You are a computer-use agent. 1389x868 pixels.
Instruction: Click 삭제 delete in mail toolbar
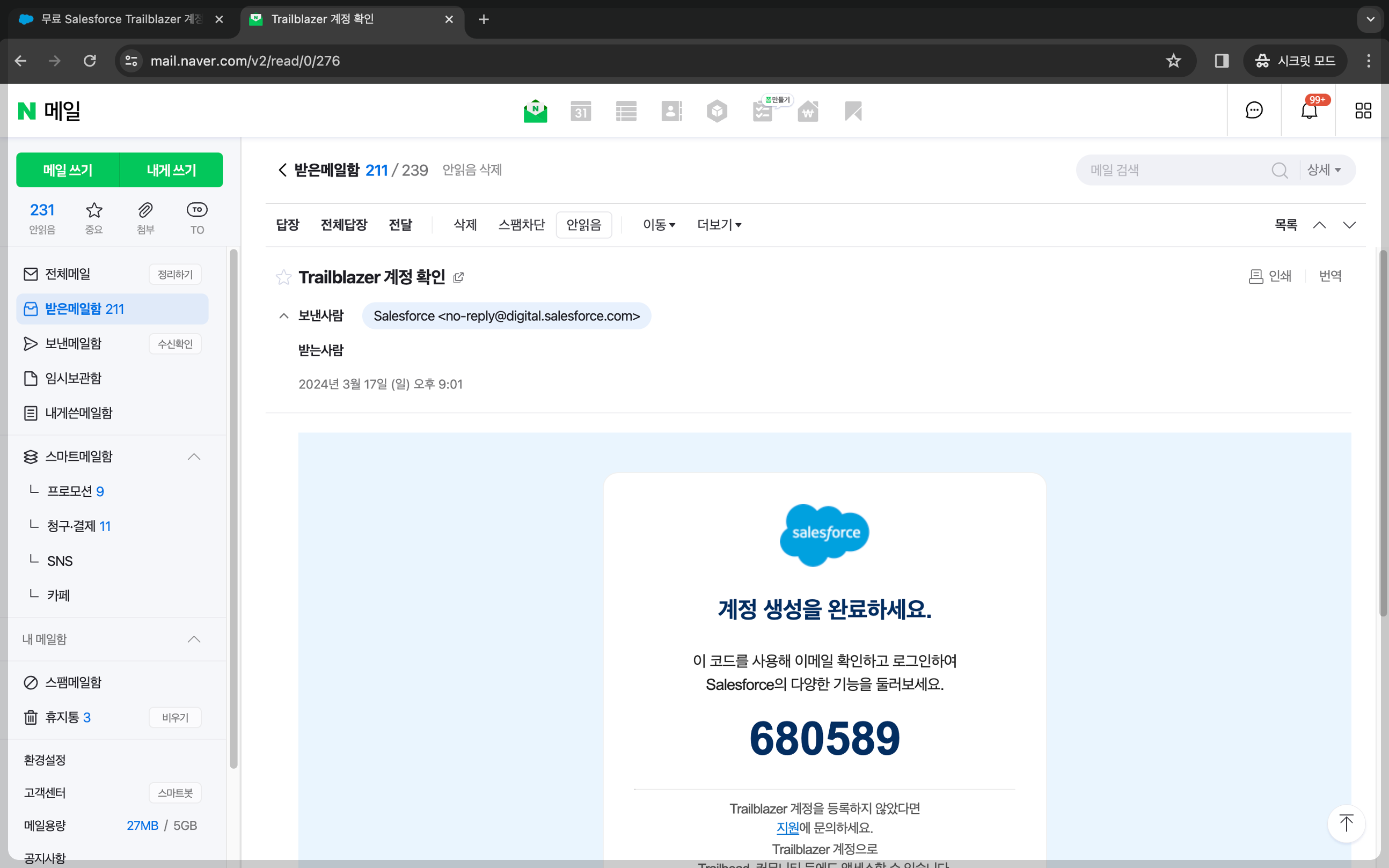click(x=465, y=224)
